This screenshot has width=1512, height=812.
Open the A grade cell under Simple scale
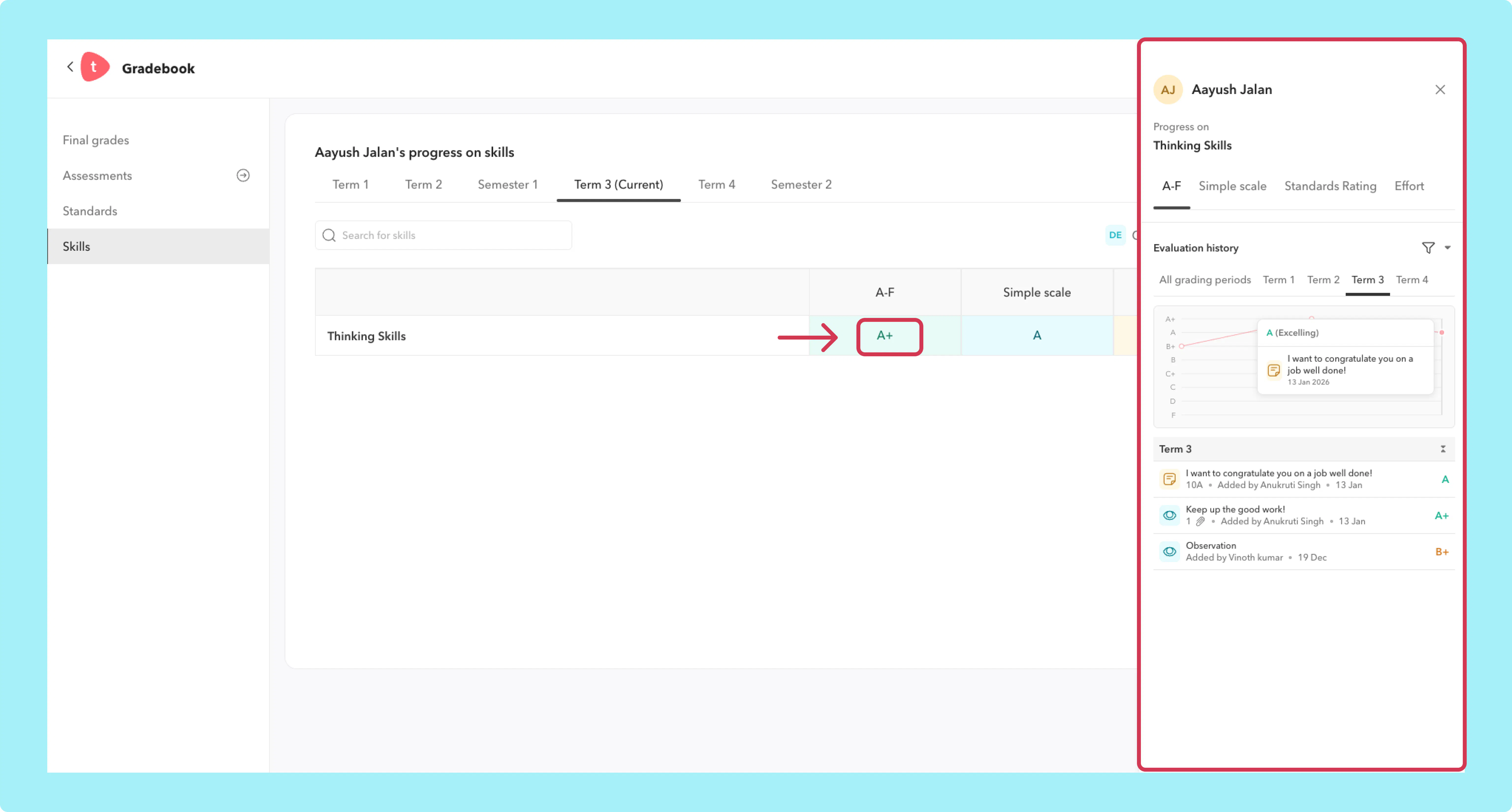[1037, 336]
